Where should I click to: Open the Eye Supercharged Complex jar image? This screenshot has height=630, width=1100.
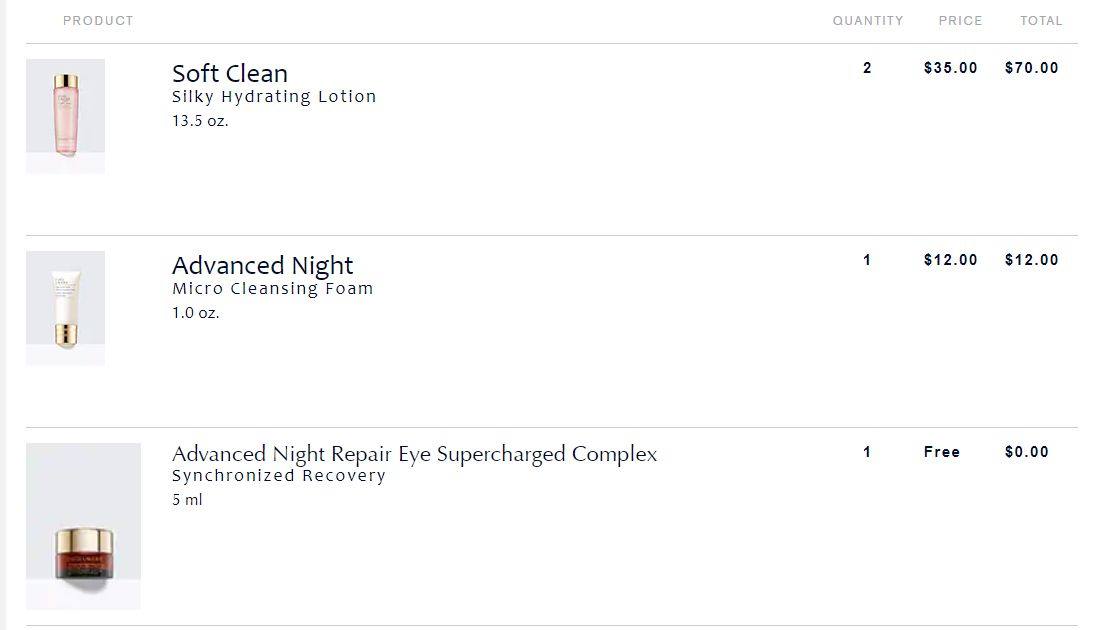(x=83, y=525)
